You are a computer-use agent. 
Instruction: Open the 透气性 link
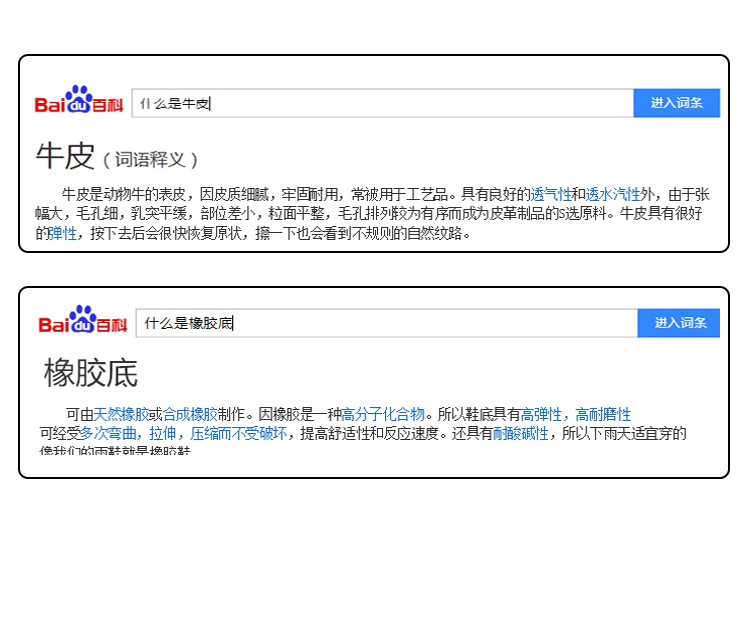point(551,194)
